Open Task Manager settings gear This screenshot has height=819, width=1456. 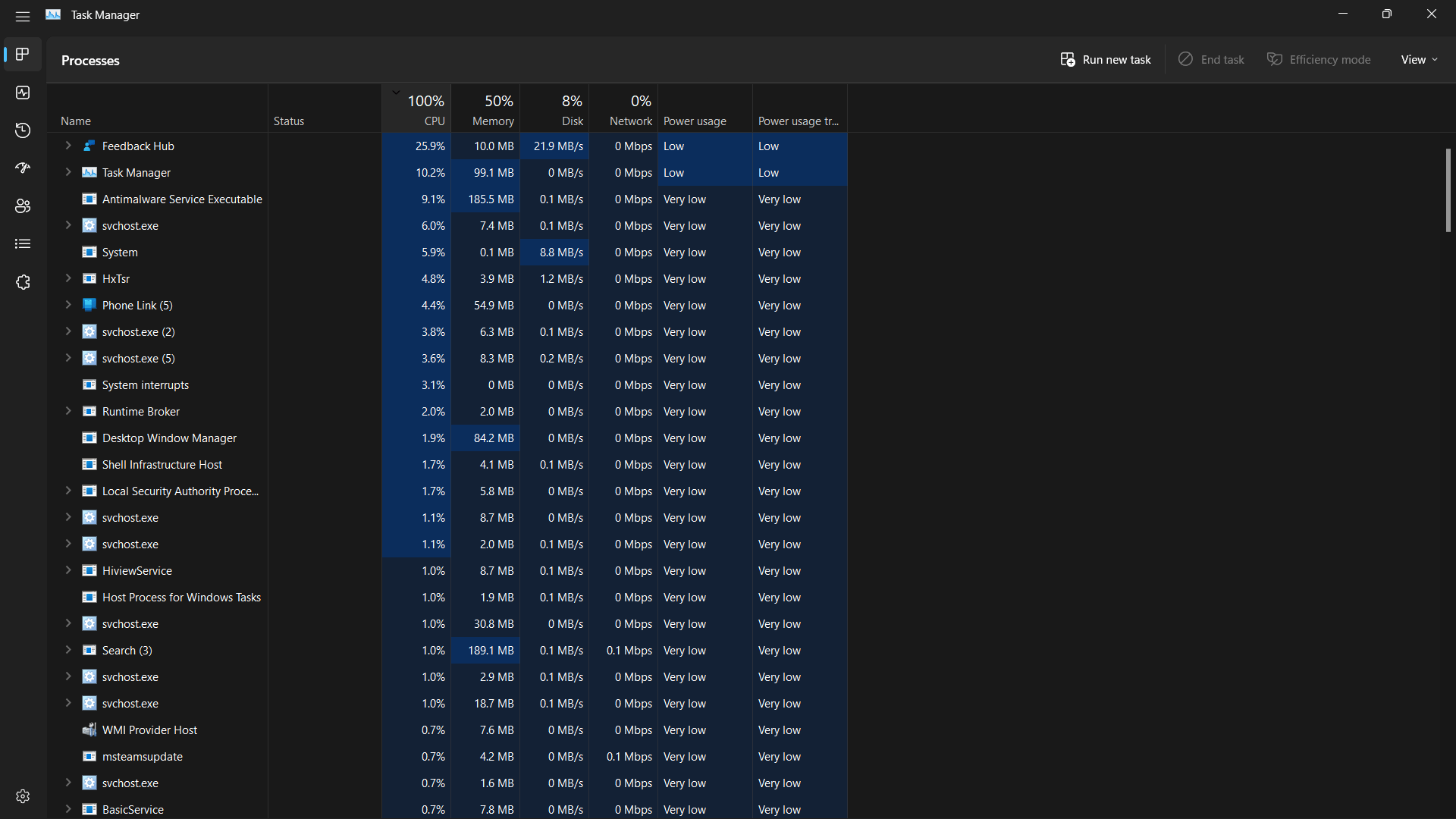click(x=23, y=796)
